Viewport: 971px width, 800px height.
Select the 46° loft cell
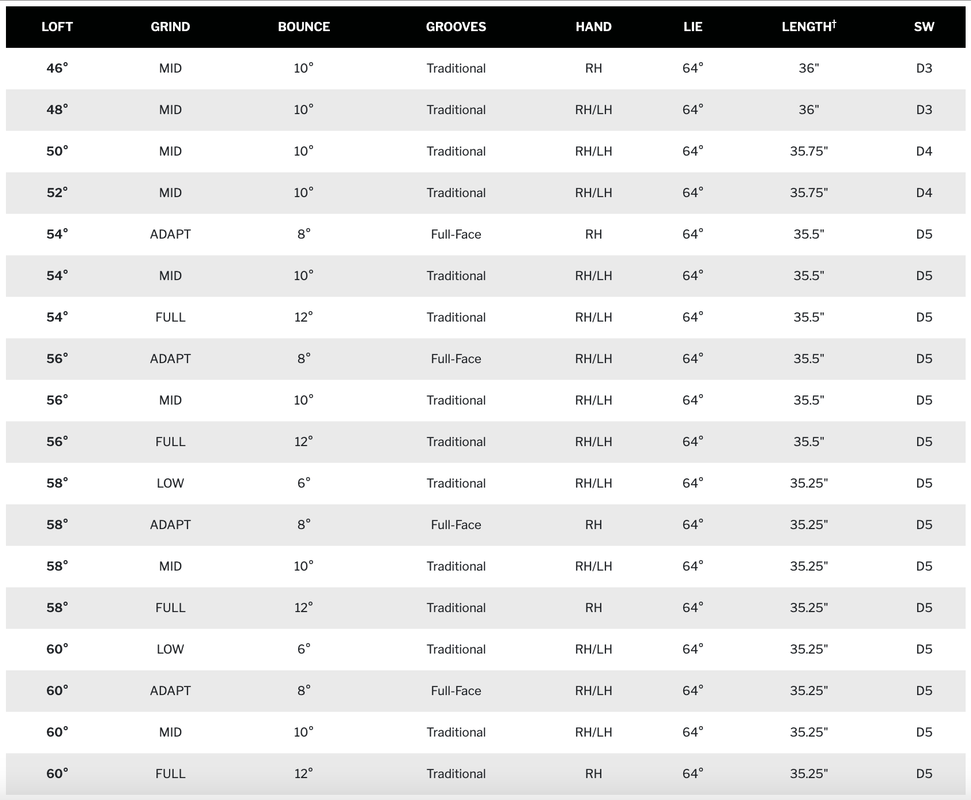(57, 68)
